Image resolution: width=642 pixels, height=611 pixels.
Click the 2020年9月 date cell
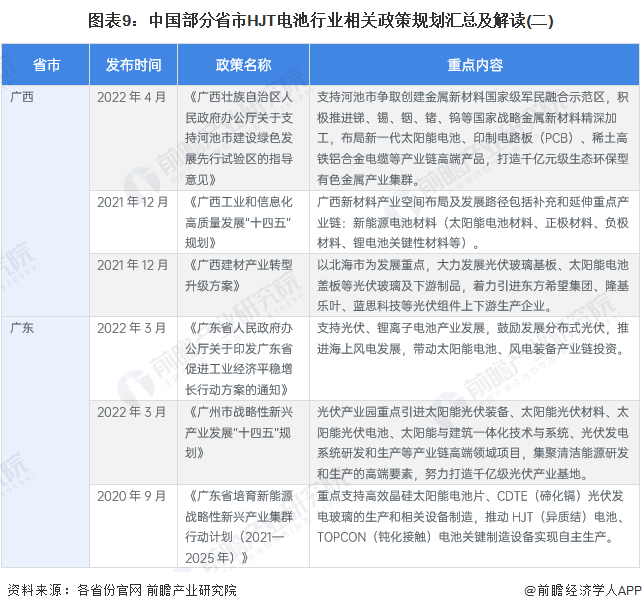tap(133, 495)
